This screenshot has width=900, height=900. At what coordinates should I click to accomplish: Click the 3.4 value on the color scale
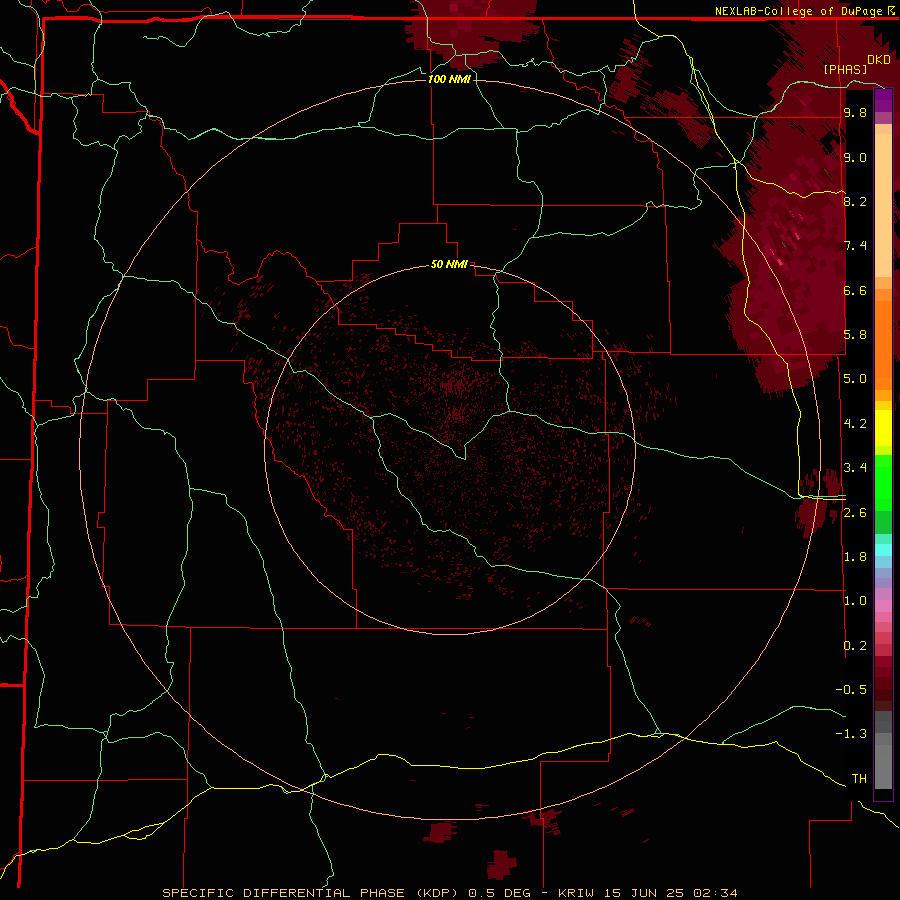(855, 468)
